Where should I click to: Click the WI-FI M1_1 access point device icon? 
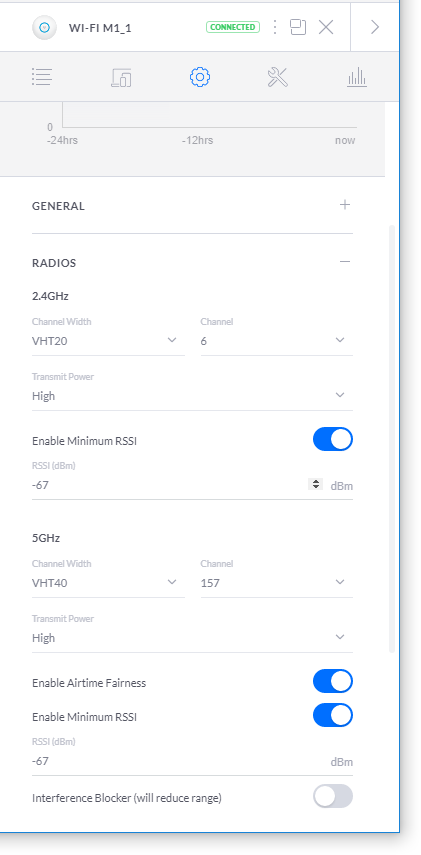pyautogui.click(x=44, y=27)
